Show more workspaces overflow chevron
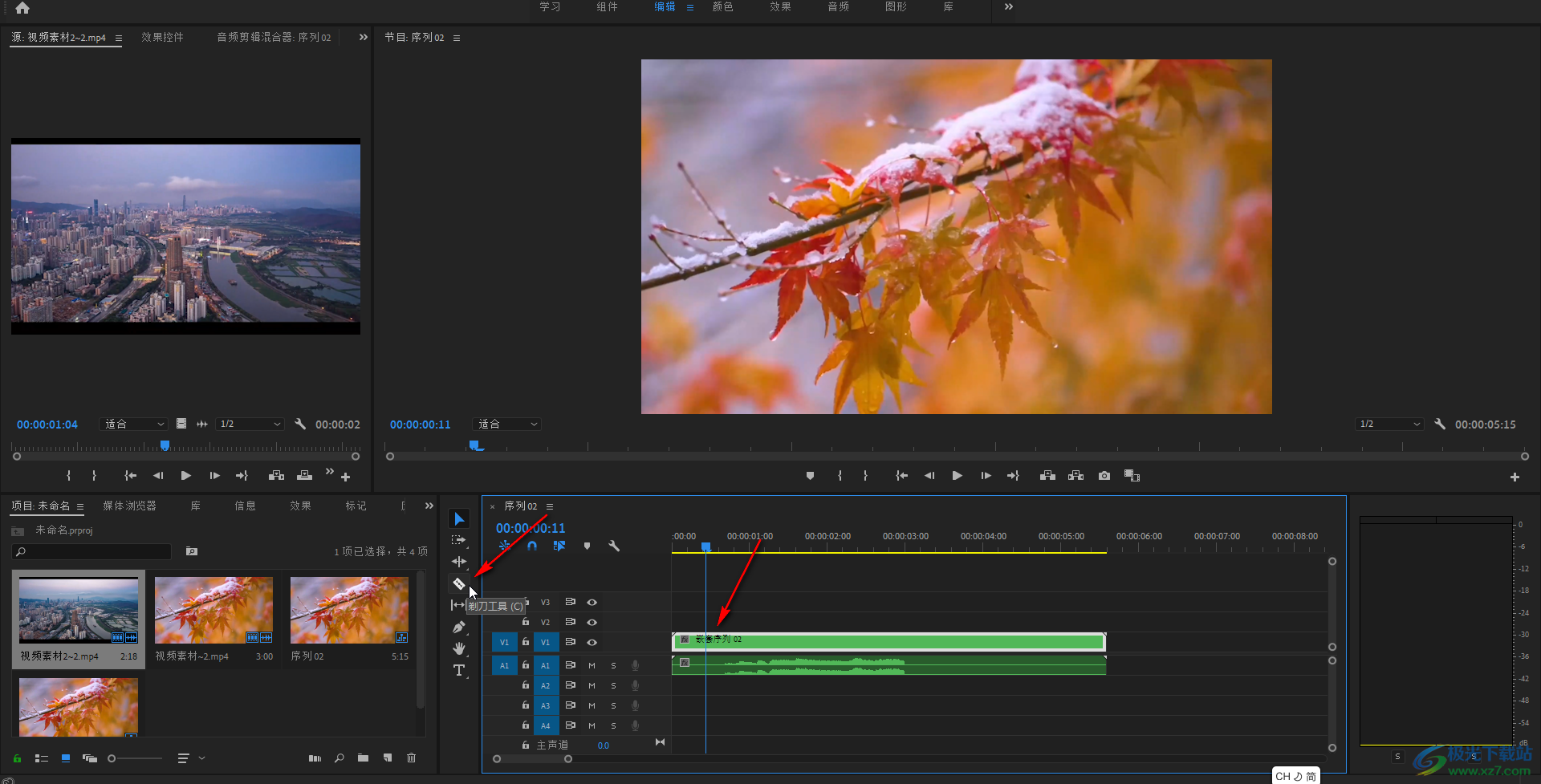The image size is (1541, 784). tap(1008, 7)
